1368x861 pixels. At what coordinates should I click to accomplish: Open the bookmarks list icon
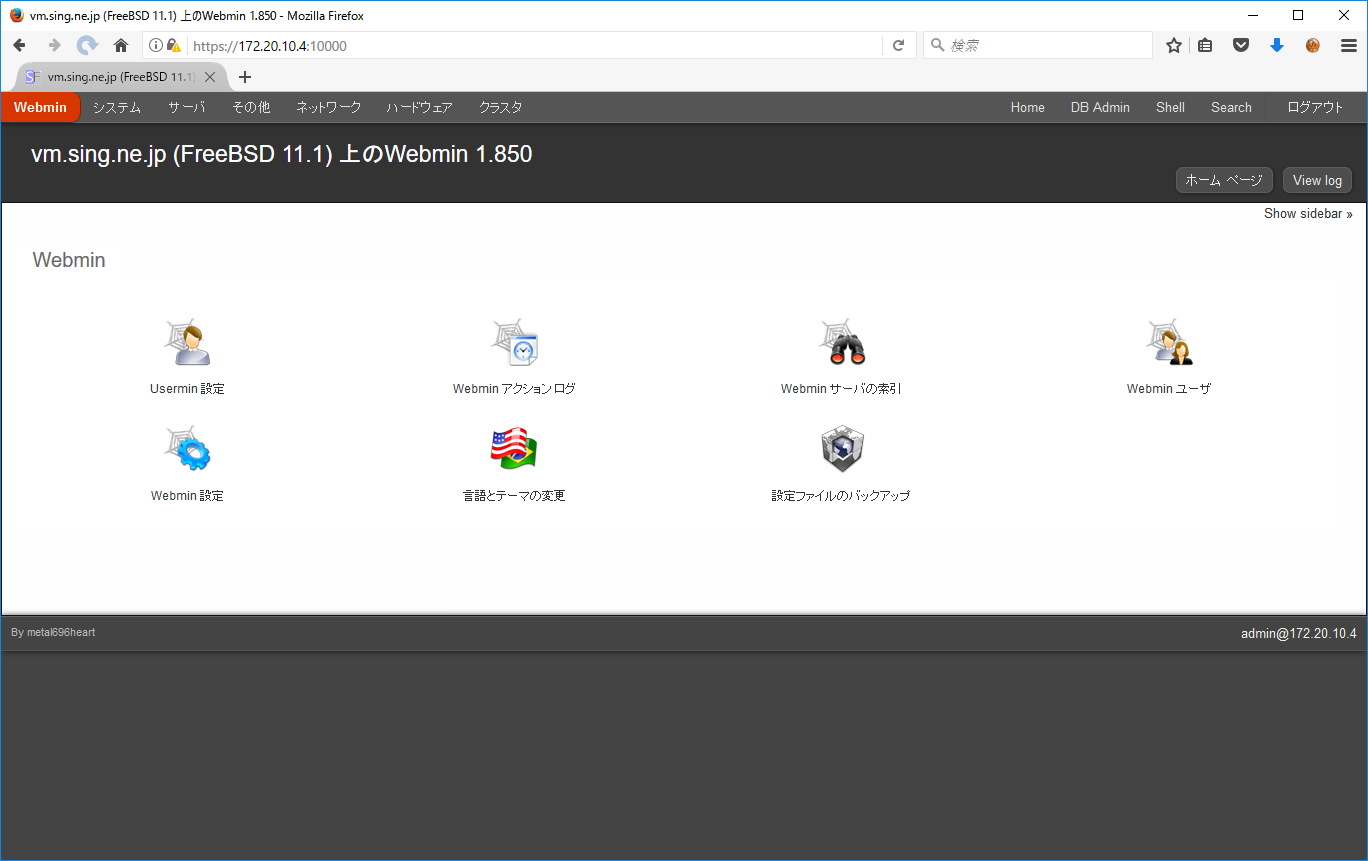(x=1206, y=45)
